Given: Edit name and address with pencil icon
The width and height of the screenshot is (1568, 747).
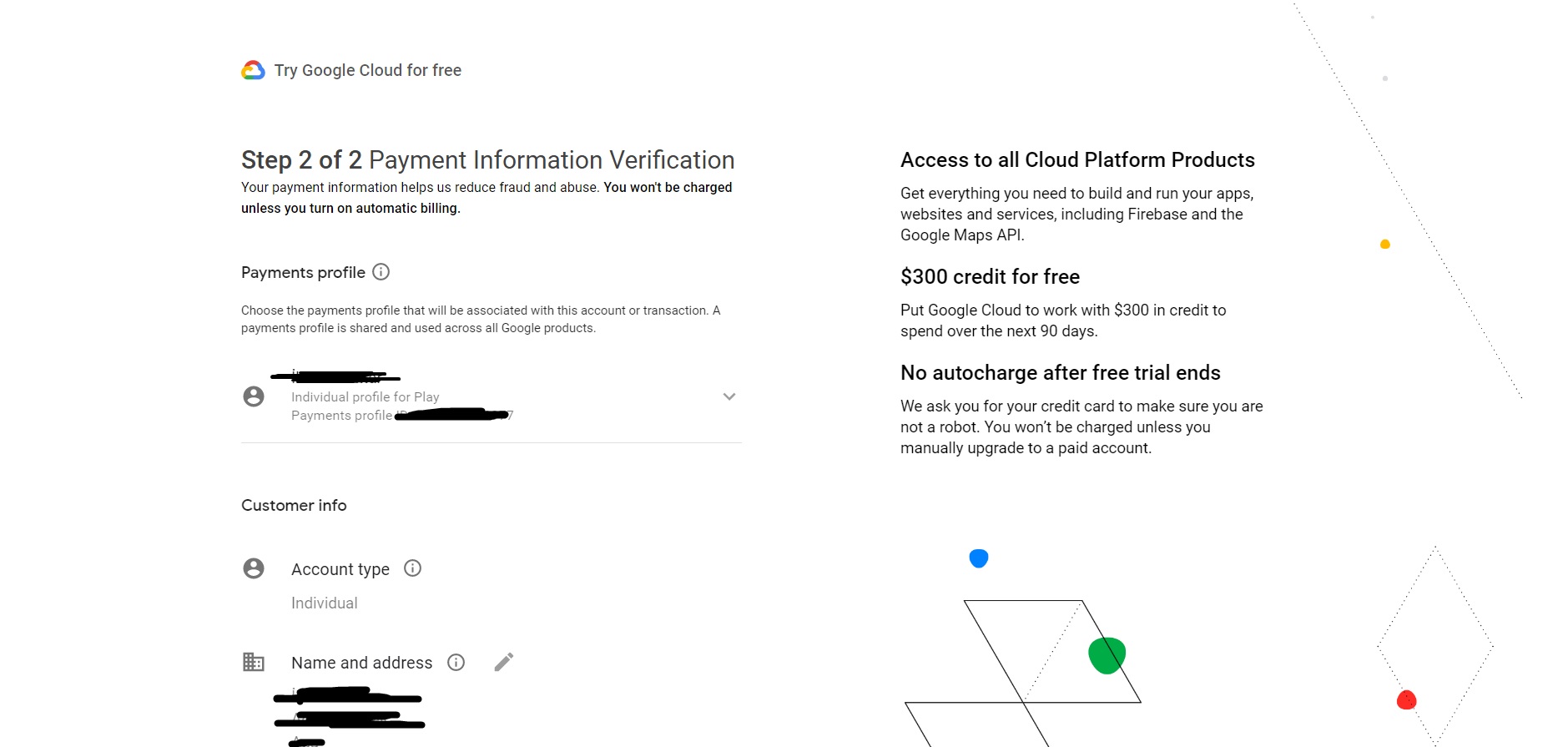Looking at the screenshot, I should click(x=503, y=663).
